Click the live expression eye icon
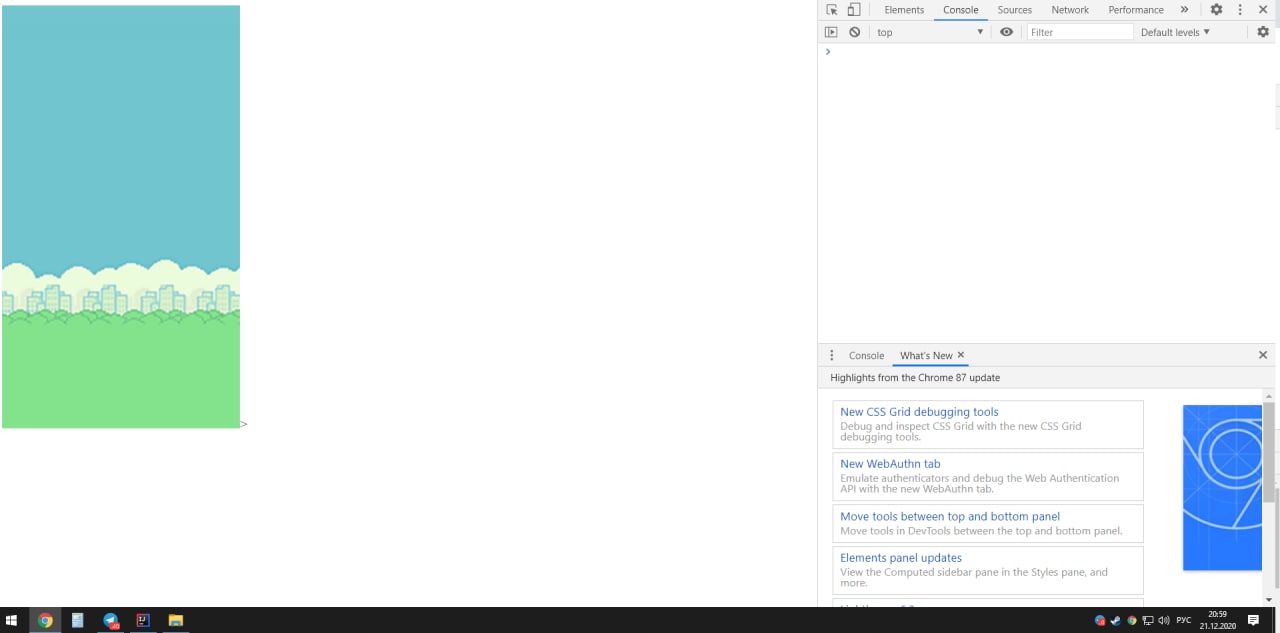The height and width of the screenshot is (633, 1280). [1006, 32]
